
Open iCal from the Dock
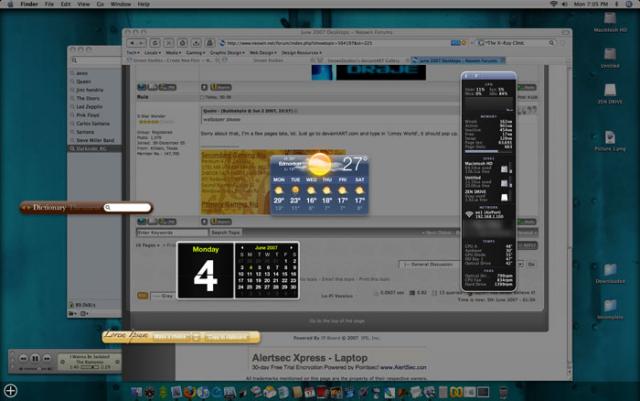click(x=310, y=392)
